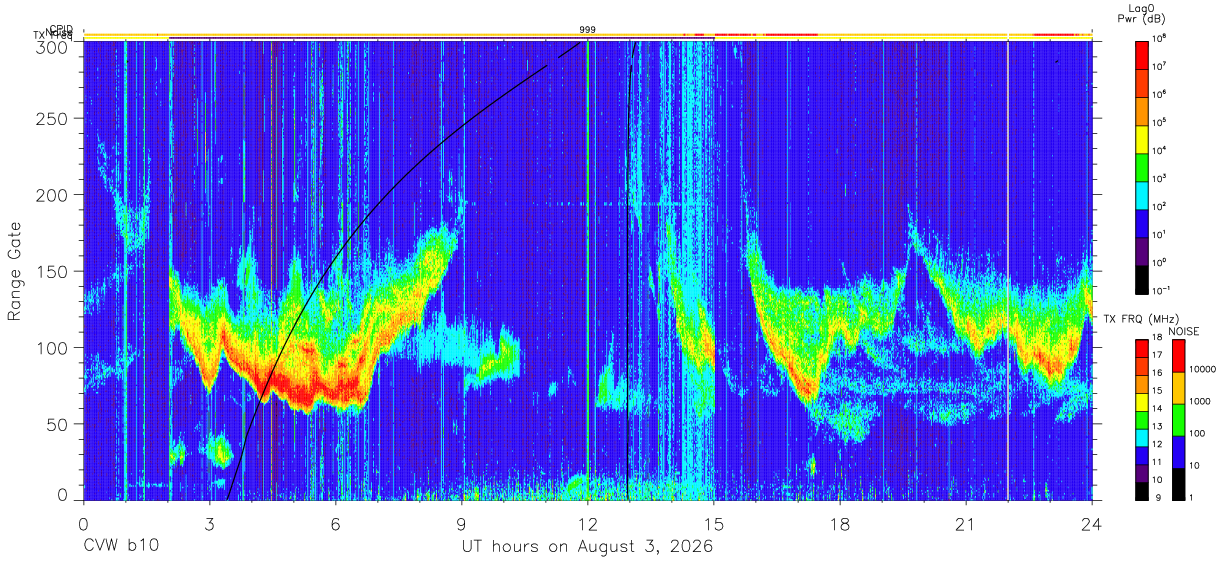Click the red segment of NOISE colorbar
This screenshot has width=1228, height=567.
(x=1178, y=355)
